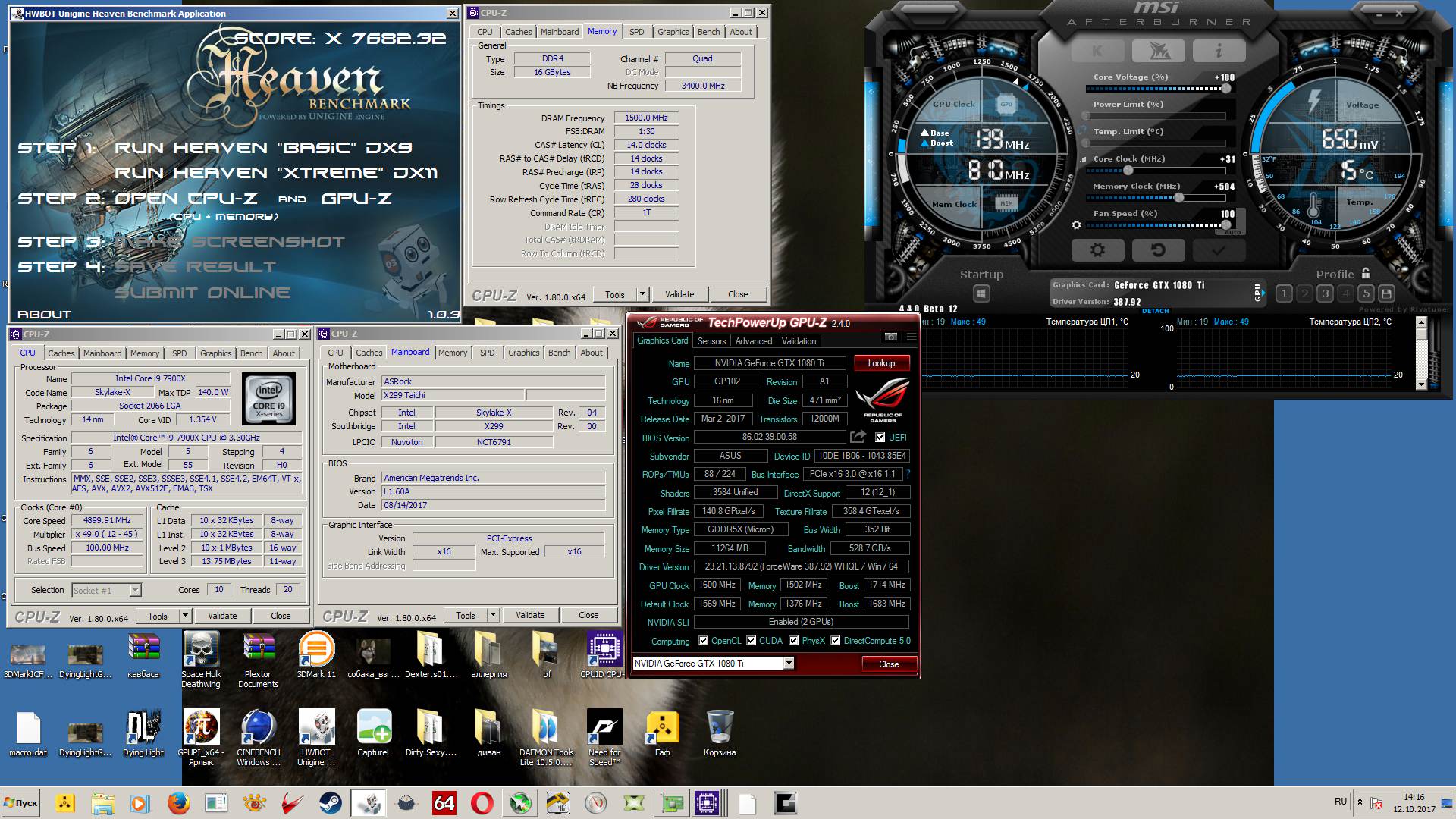The width and height of the screenshot is (1456, 819).
Task: Open Steam from the taskbar
Action: [330, 803]
